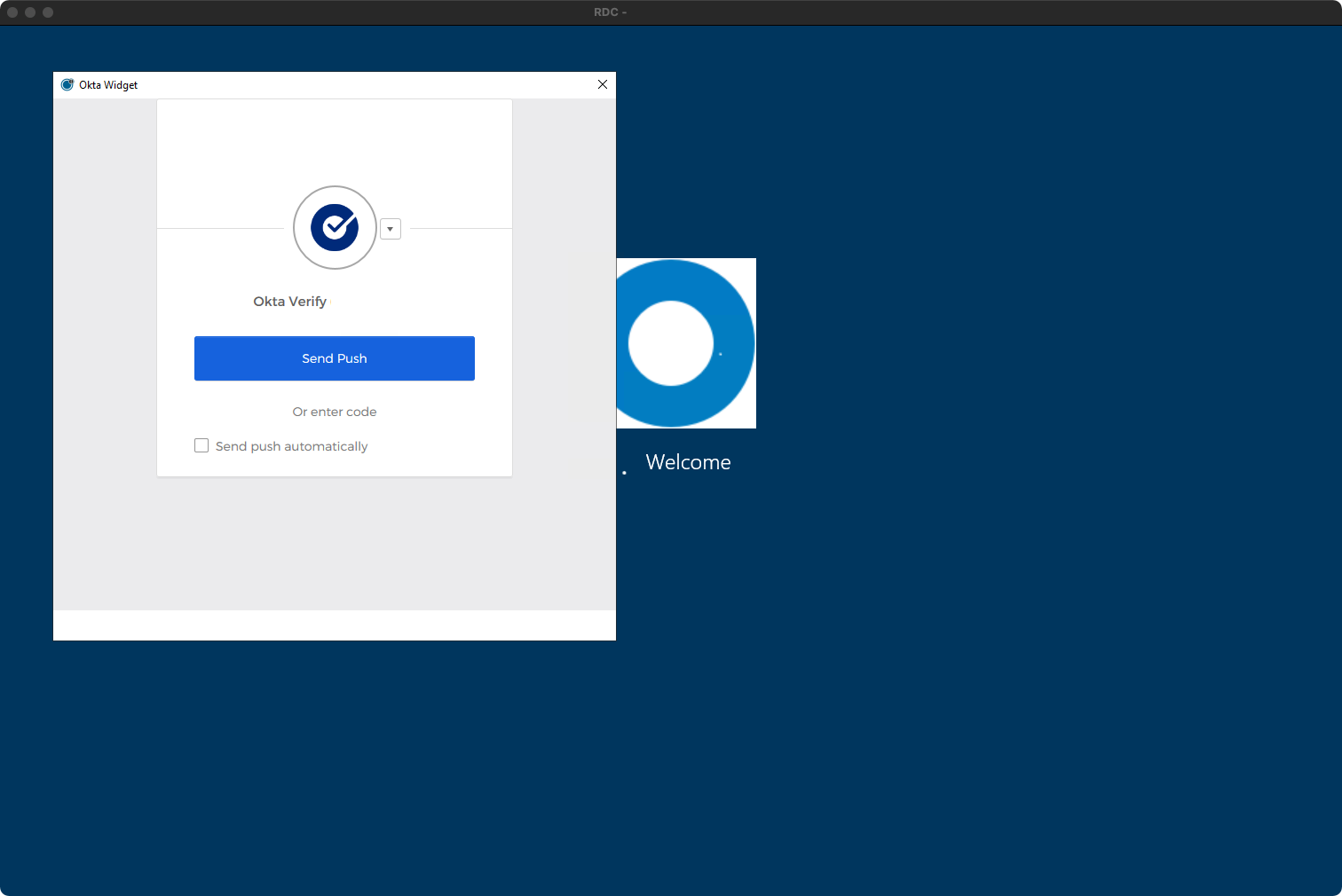This screenshot has width=1342, height=896.
Task: Expand the factor selector beside Okta Verify logo
Action: tap(391, 229)
